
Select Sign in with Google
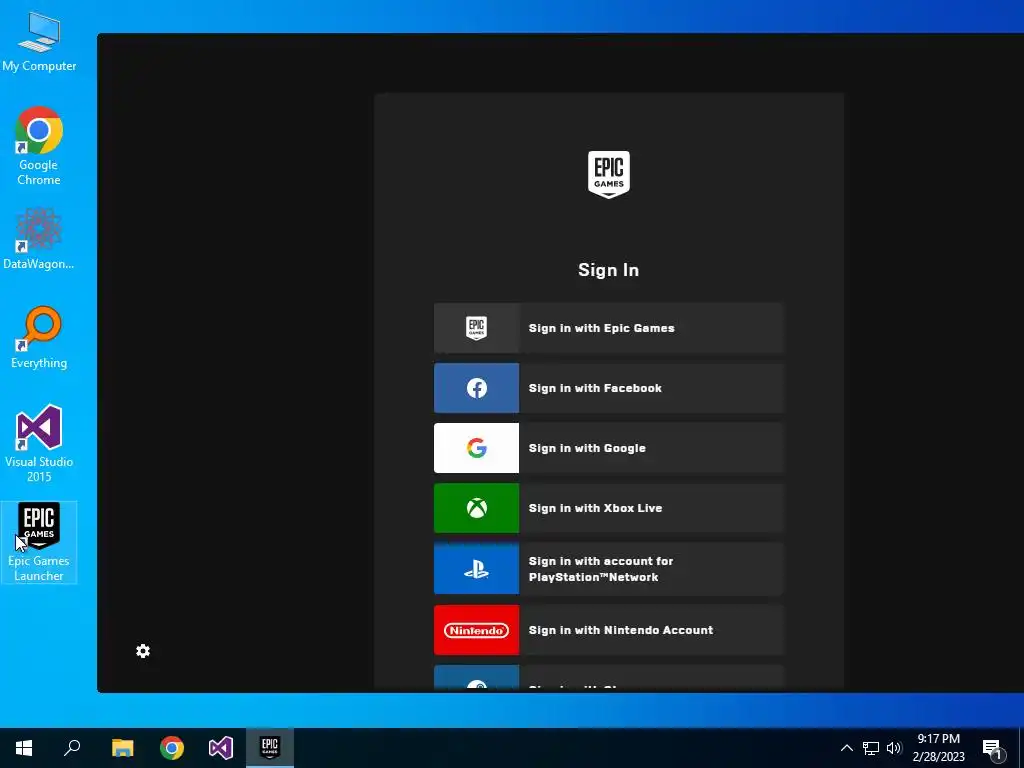(608, 448)
